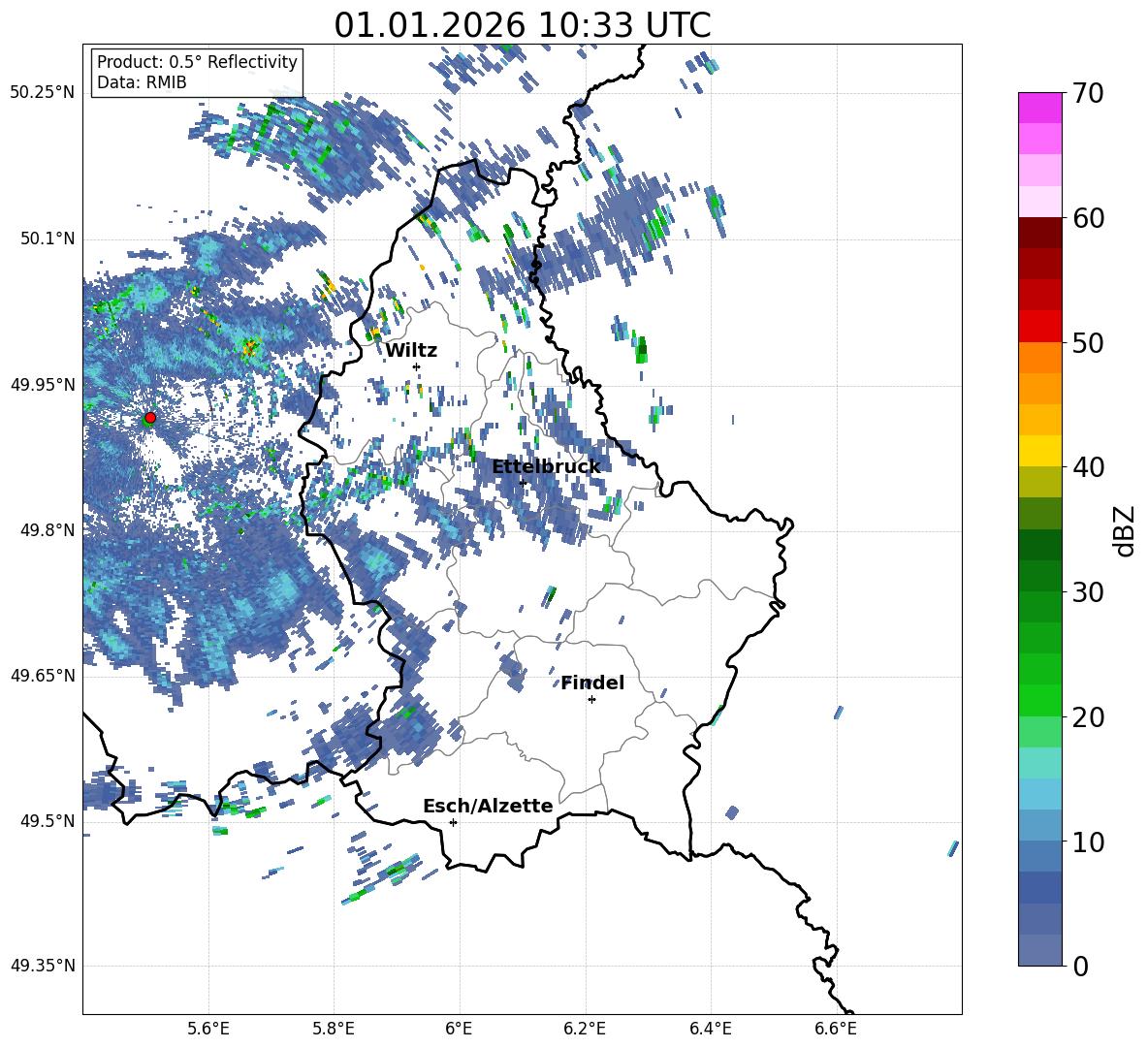Viewport: 1148px width, 1048px height.
Task: Click the colorbar tick value 40
Action: 1088,467
